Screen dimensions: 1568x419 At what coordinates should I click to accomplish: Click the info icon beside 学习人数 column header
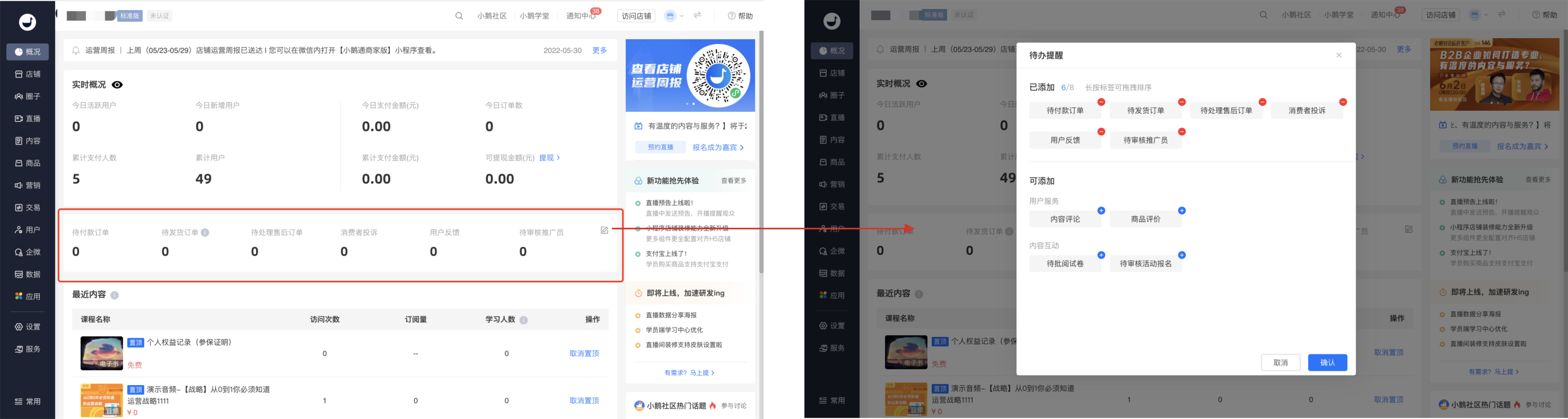(x=523, y=320)
